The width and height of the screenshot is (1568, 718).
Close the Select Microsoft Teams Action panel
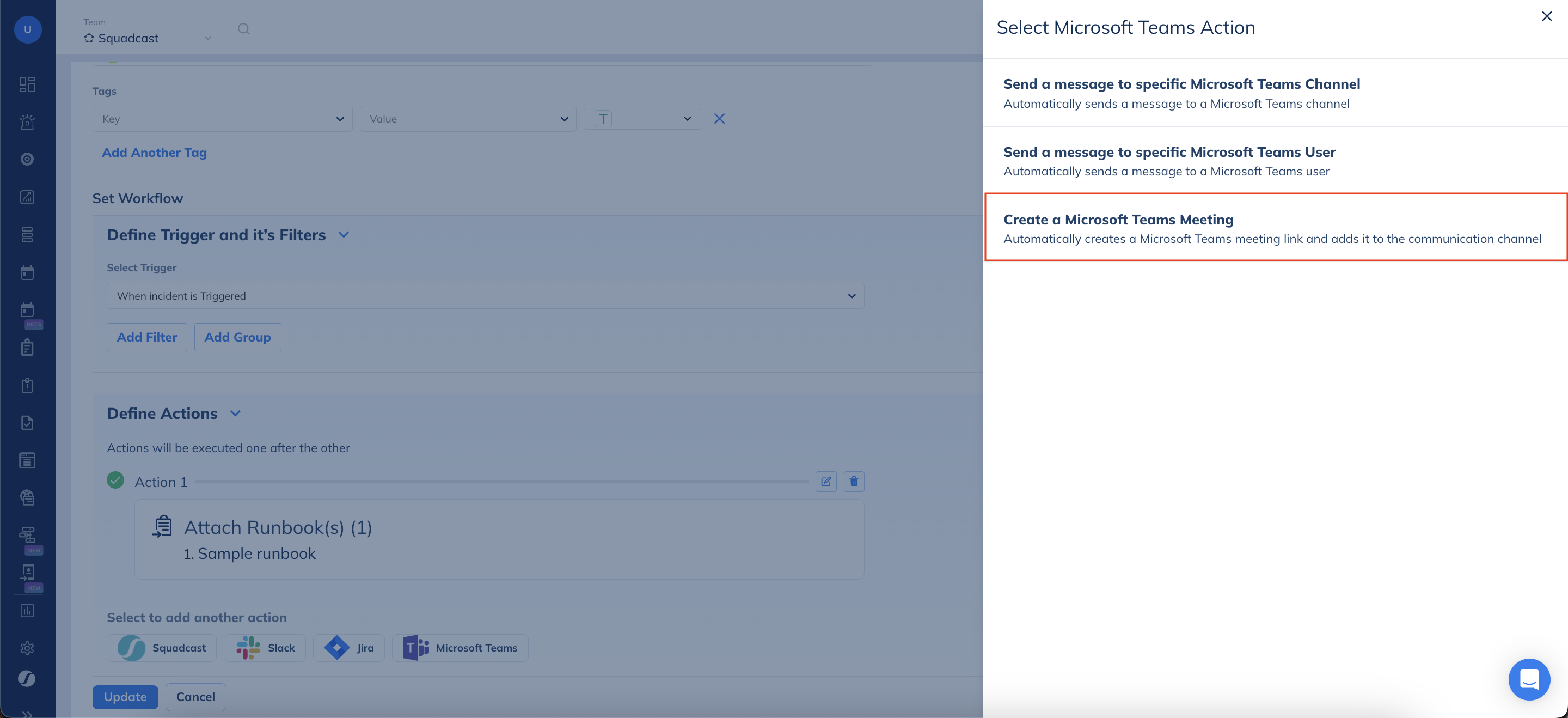pyautogui.click(x=1546, y=16)
